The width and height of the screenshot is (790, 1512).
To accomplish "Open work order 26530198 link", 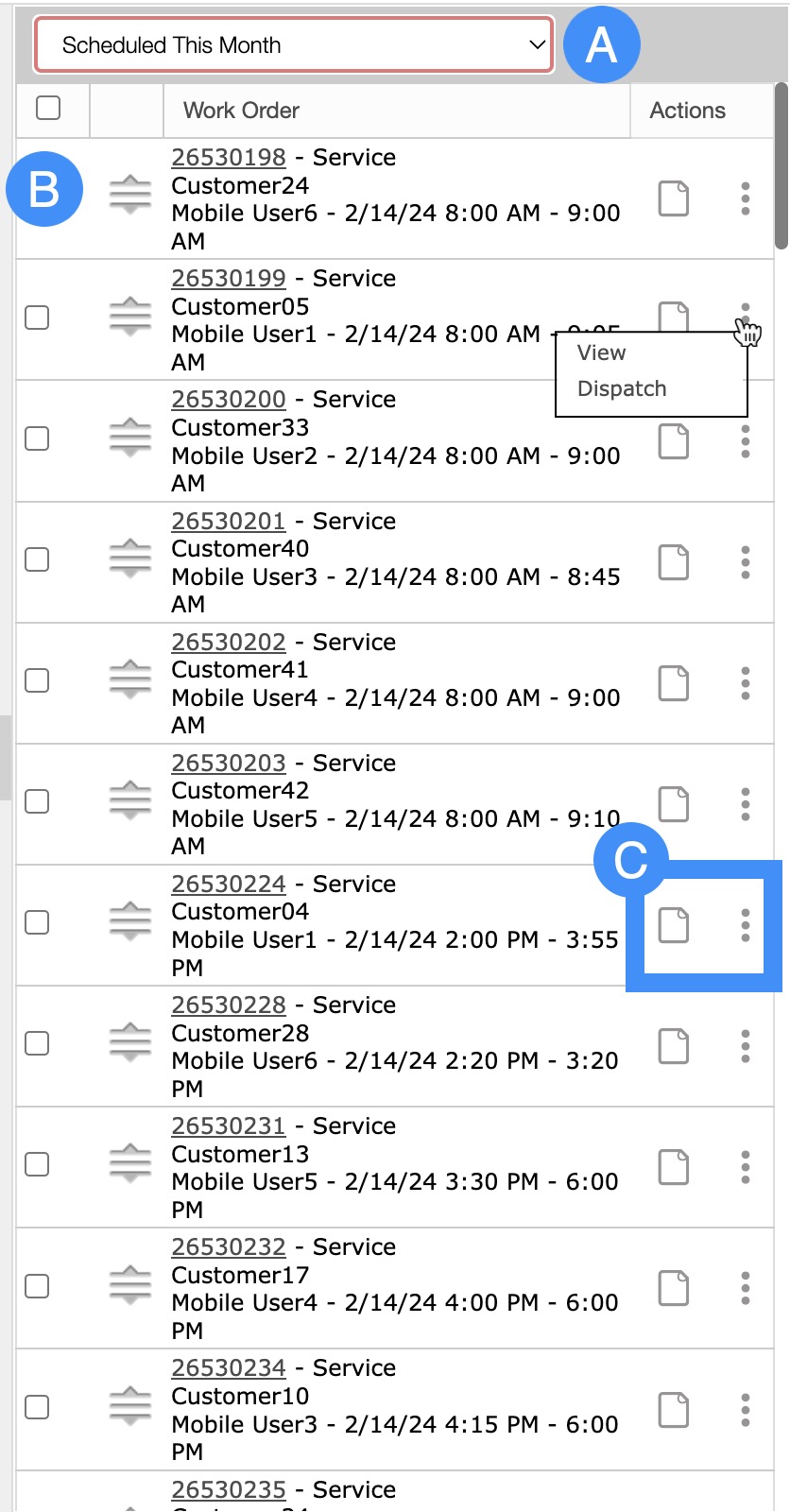I will click(229, 157).
